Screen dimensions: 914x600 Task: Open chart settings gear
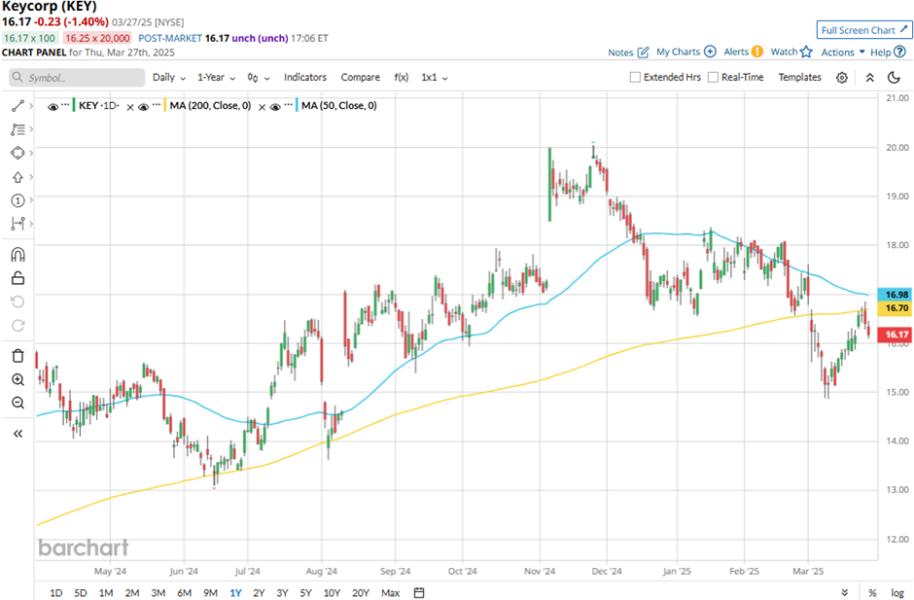842,77
